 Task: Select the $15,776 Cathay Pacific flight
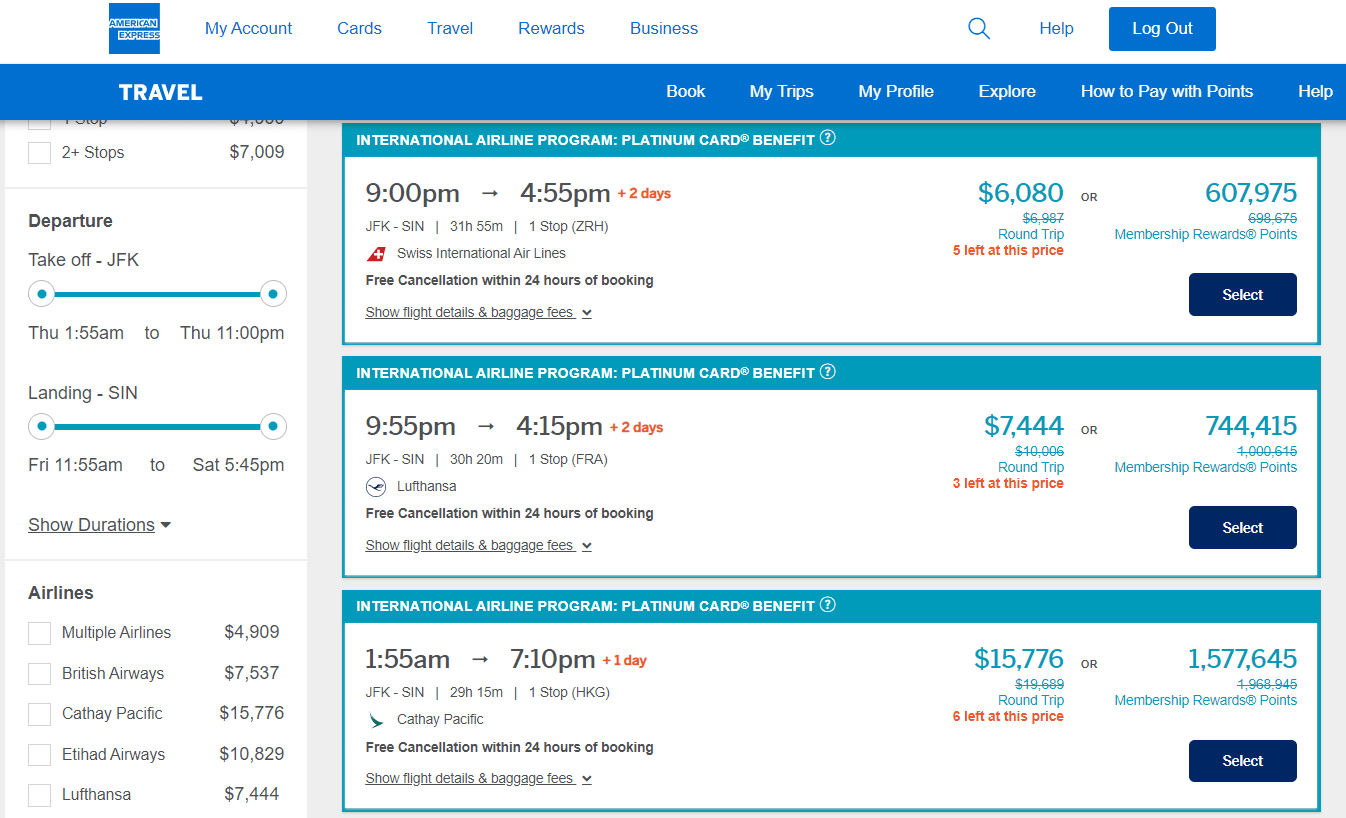(x=1243, y=760)
